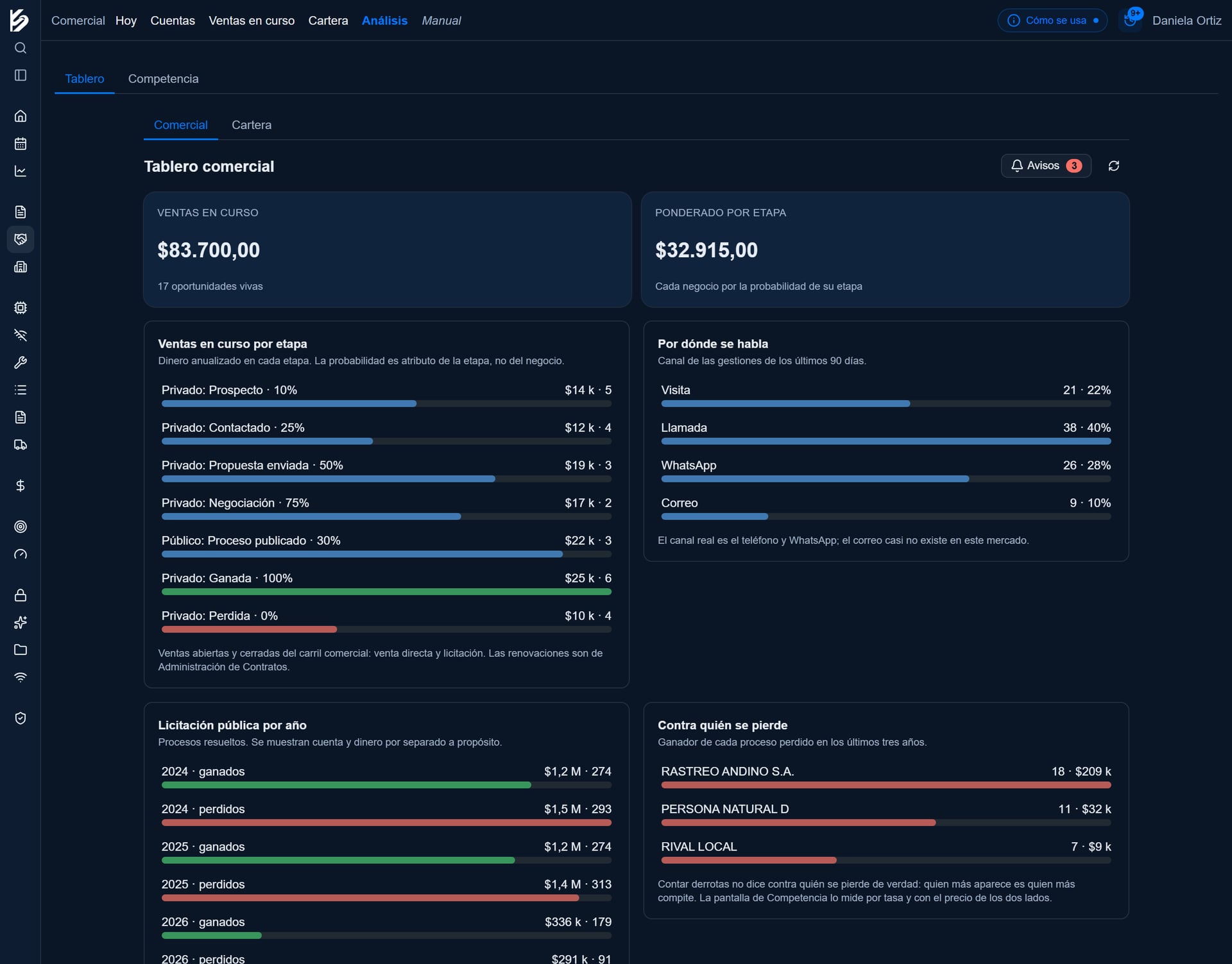Viewport: 1232px width, 964px height.
Task: Open the Manual link in top navigation
Action: 441,21
